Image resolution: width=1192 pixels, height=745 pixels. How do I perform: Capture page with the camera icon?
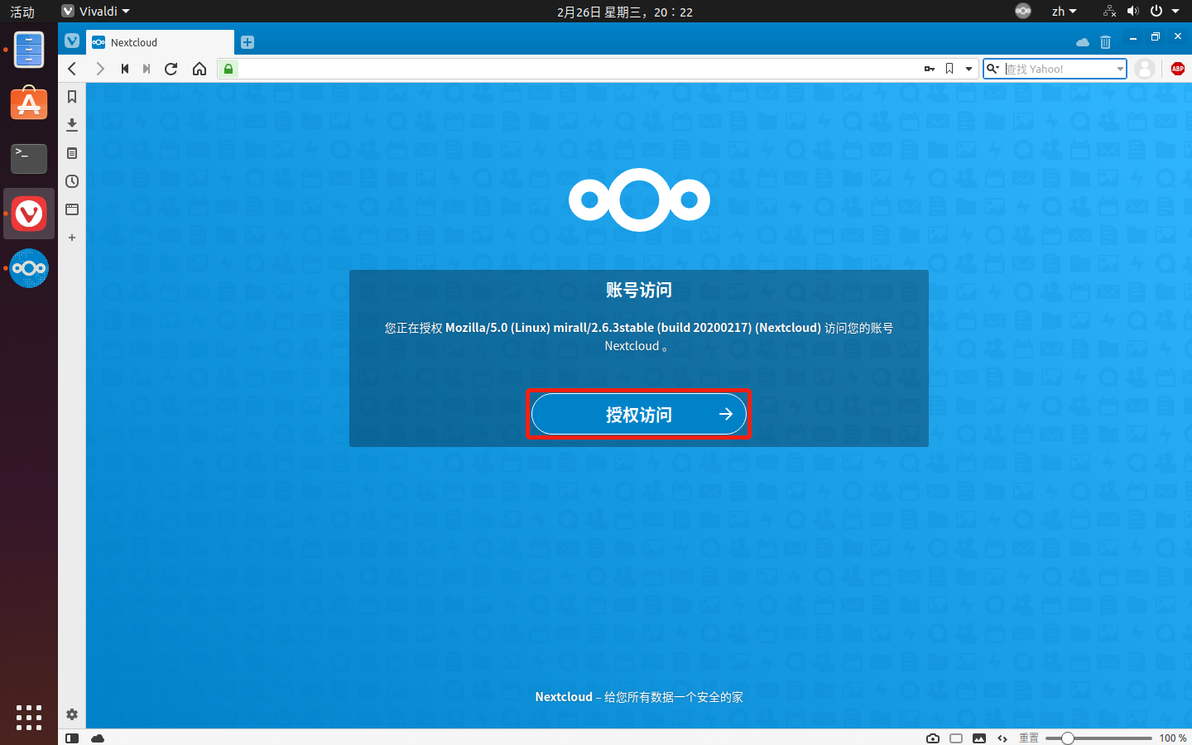933,738
